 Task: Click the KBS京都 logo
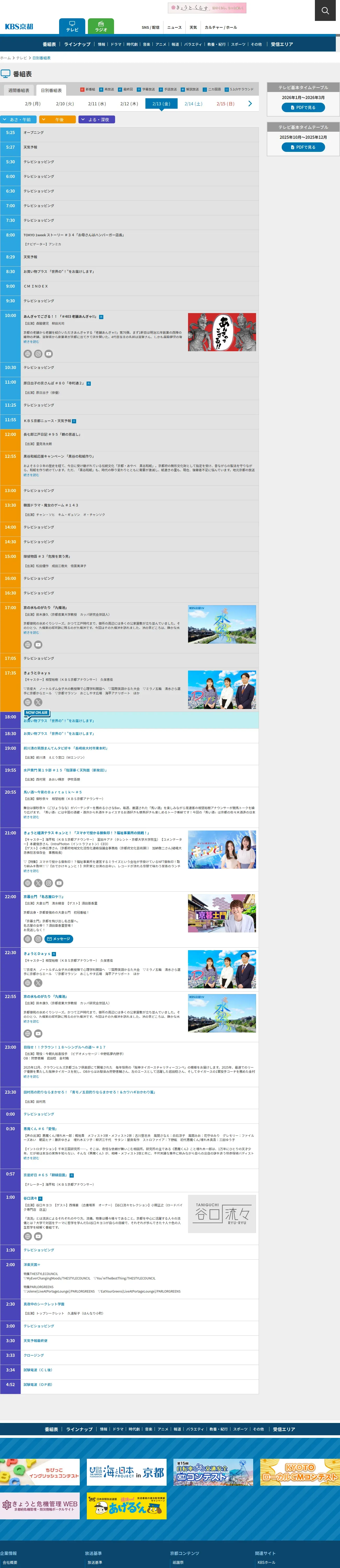(x=19, y=26)
